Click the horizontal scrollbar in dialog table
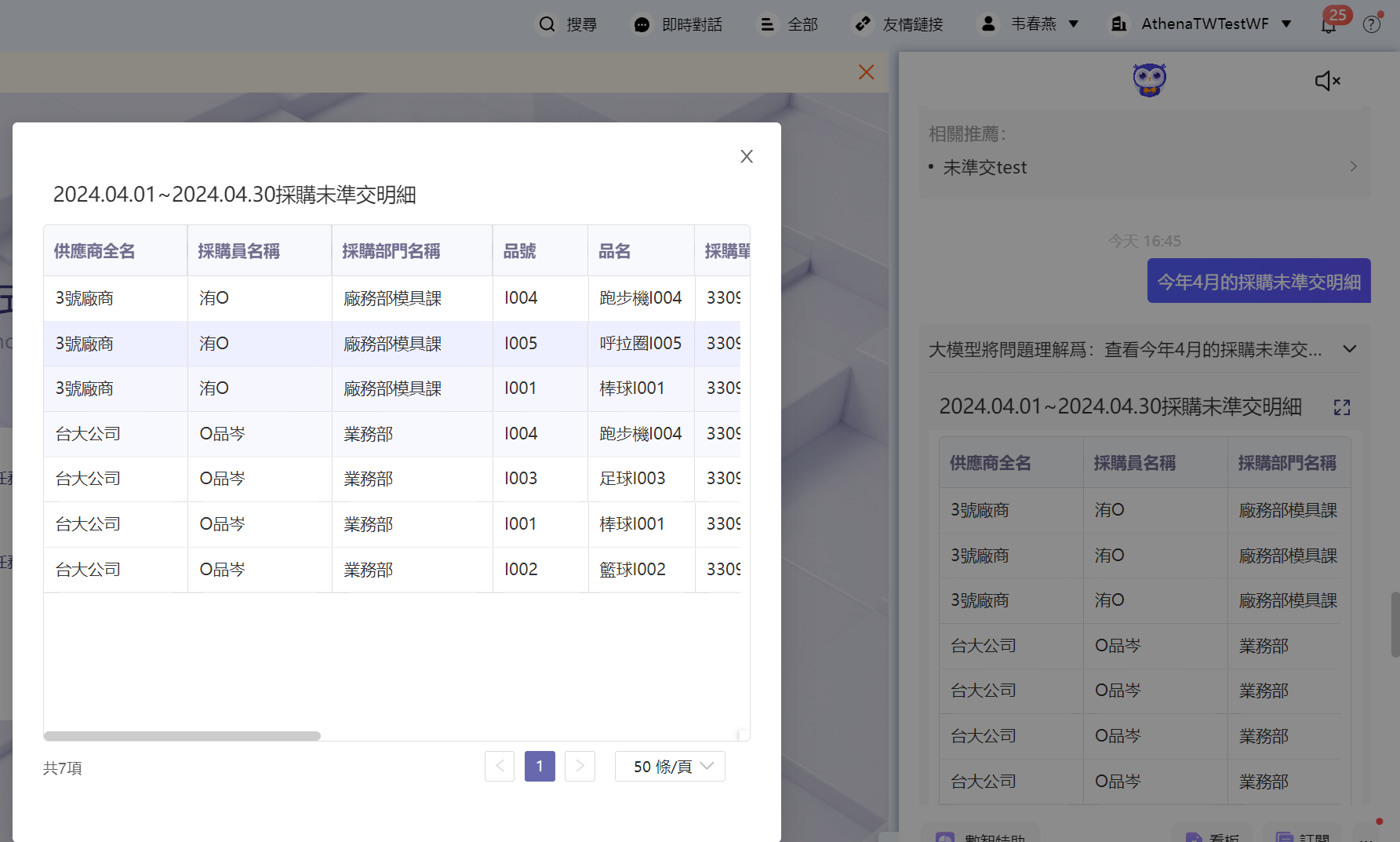The height and width of the screenshot is (842, 1400). click(x=182, y=736)
